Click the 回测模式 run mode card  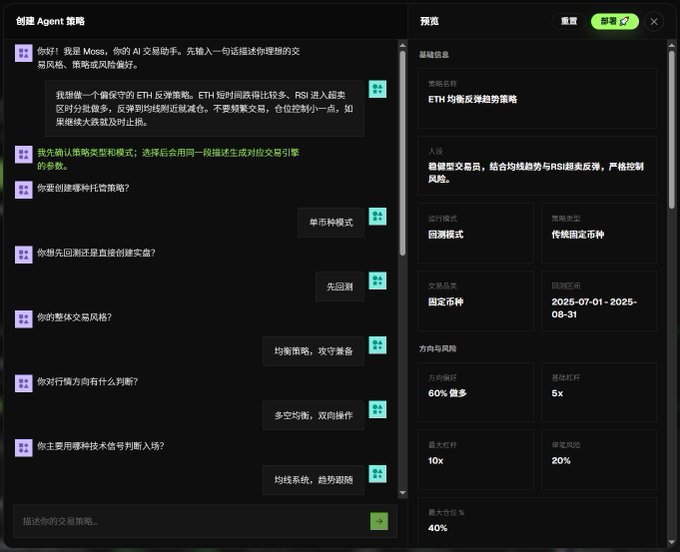pos(475,233)
